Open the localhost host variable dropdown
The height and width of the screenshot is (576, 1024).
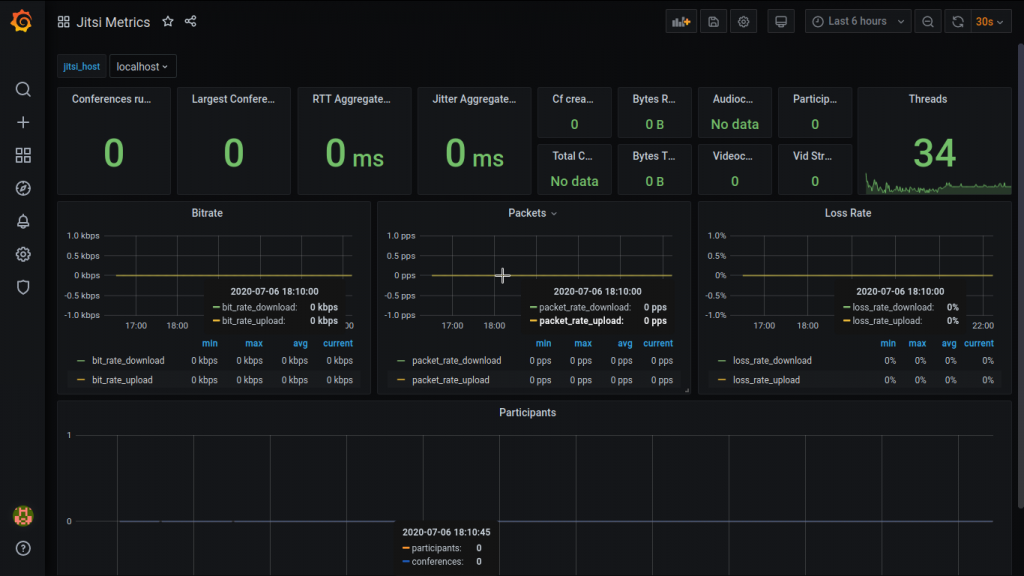pyautogui.click(x=142, y=67)
